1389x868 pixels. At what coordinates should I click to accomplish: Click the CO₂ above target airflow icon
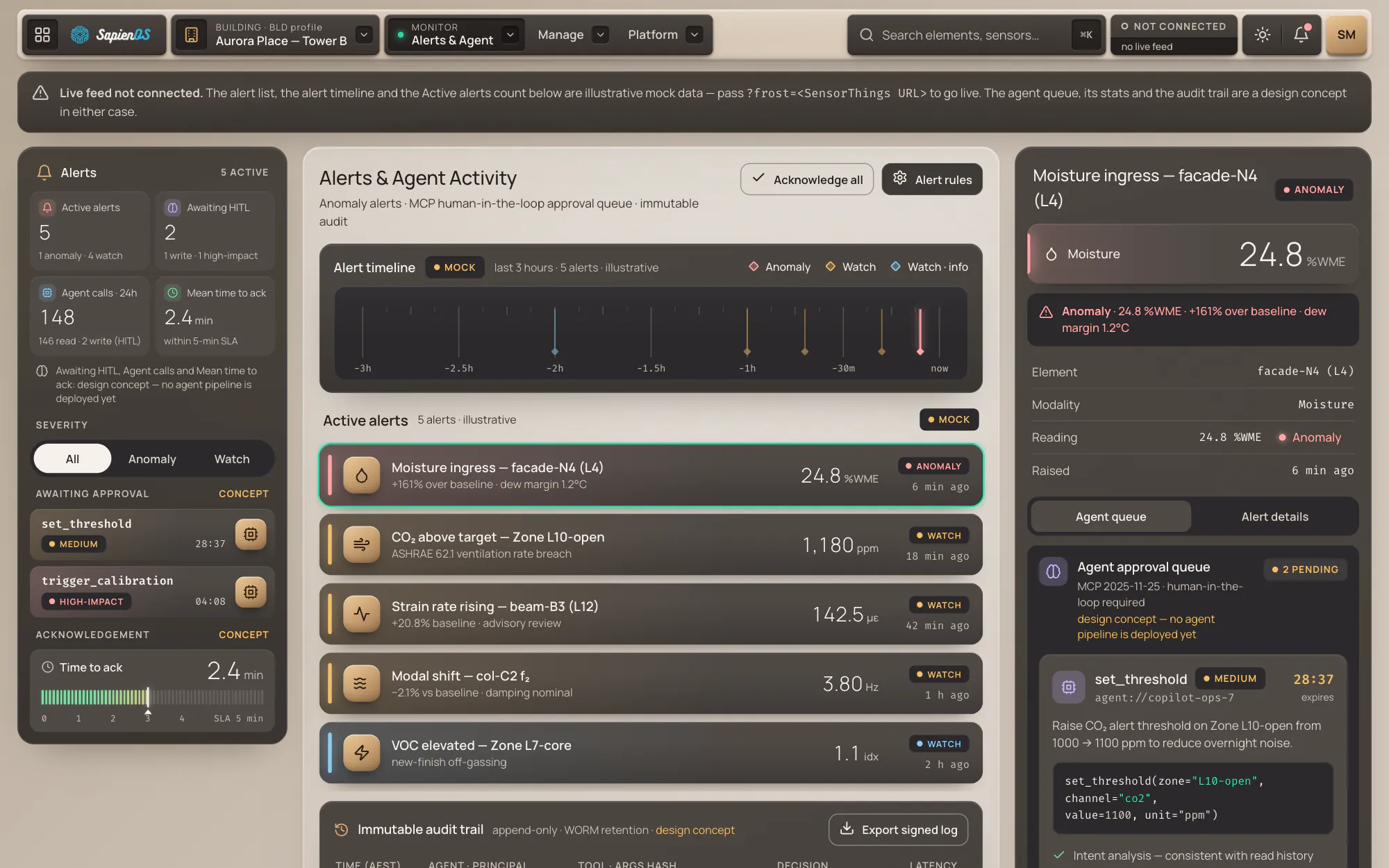361,544
